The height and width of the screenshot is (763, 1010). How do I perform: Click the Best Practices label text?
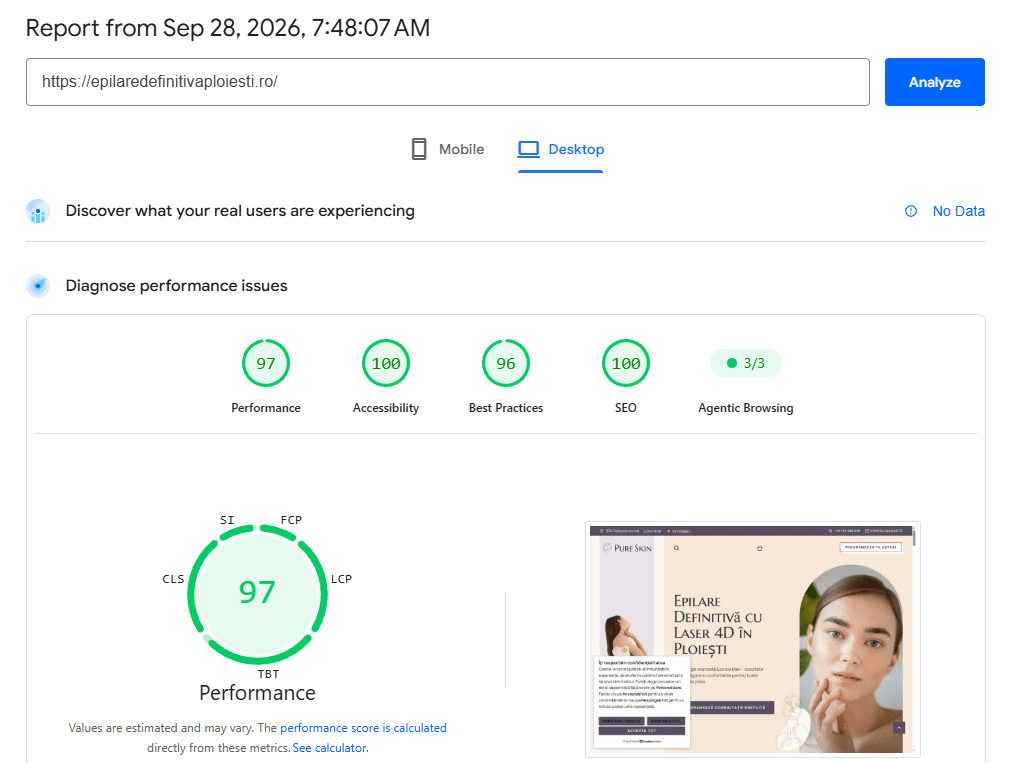click(x=506, y=408)
